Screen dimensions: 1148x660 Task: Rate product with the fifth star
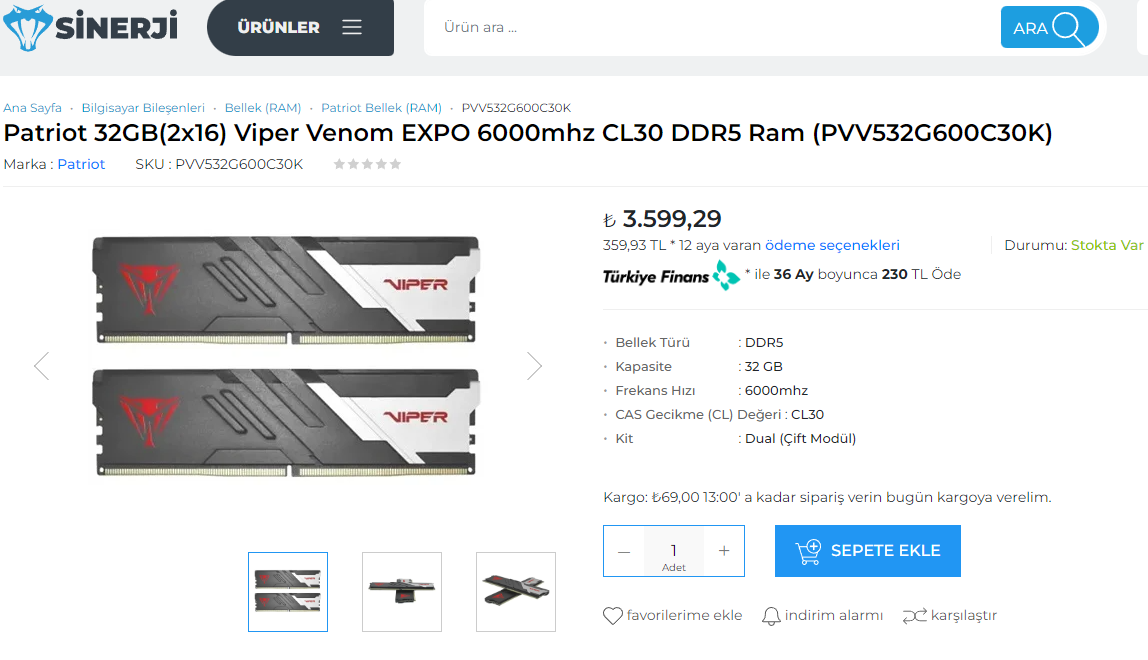click(395, 164)
